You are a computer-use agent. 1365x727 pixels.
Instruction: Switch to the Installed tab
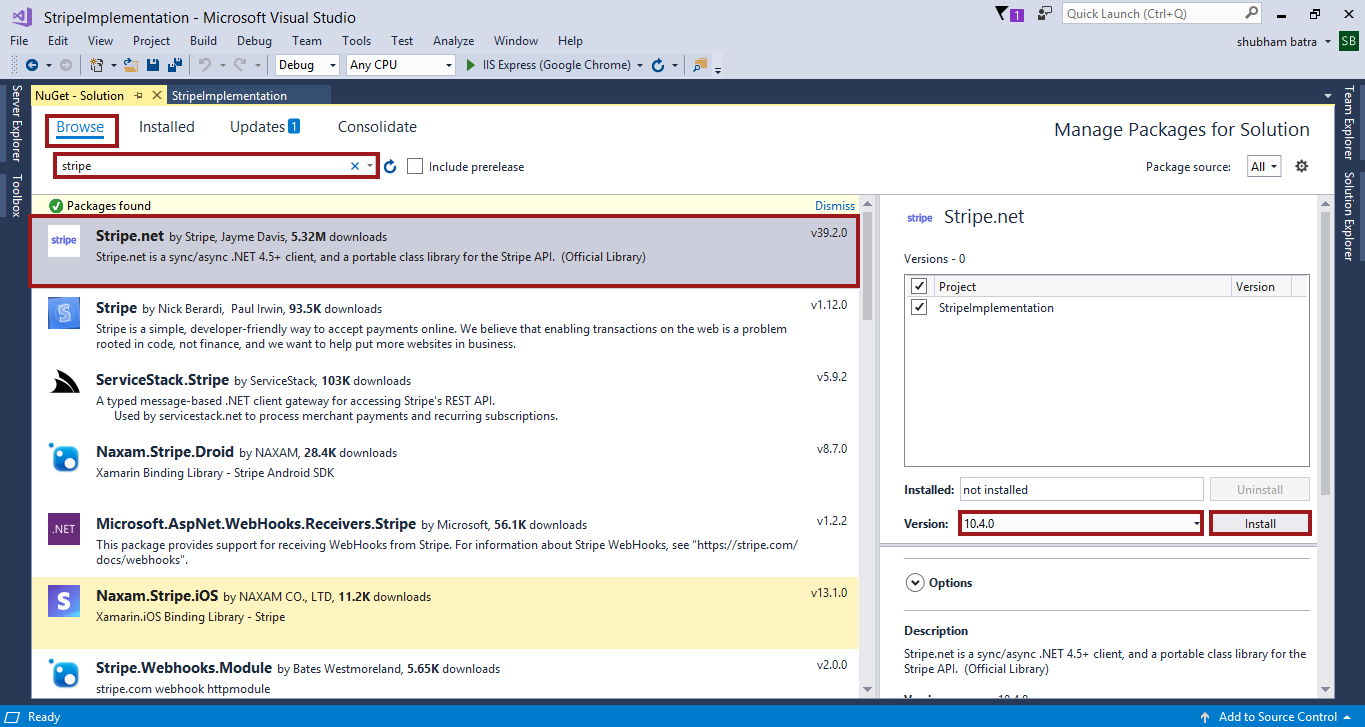[x=167, y=127]
